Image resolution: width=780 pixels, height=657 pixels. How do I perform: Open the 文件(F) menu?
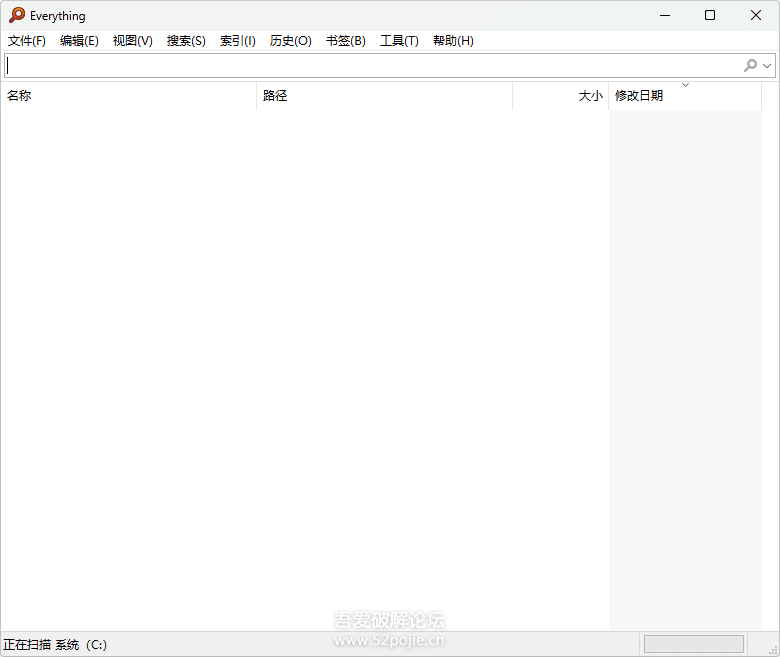(x=27, y=41)
